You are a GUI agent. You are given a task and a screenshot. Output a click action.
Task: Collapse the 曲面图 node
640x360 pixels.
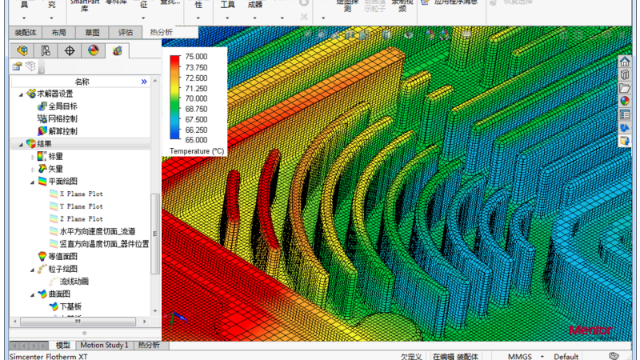point(32,294)
